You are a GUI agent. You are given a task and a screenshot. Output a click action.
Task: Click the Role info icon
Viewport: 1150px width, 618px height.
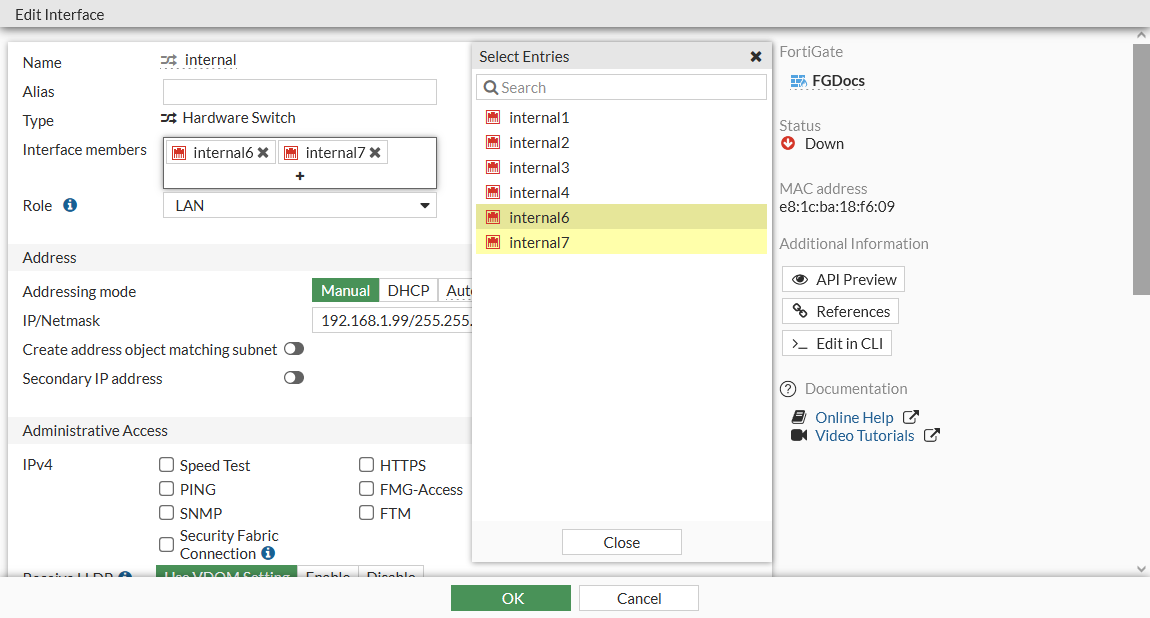tap(70, 205)
